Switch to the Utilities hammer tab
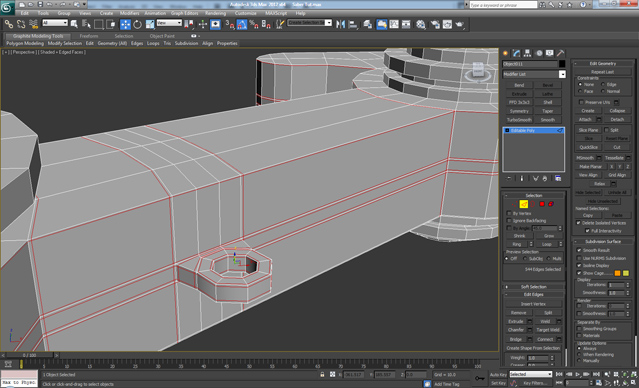 click(561, 53)
